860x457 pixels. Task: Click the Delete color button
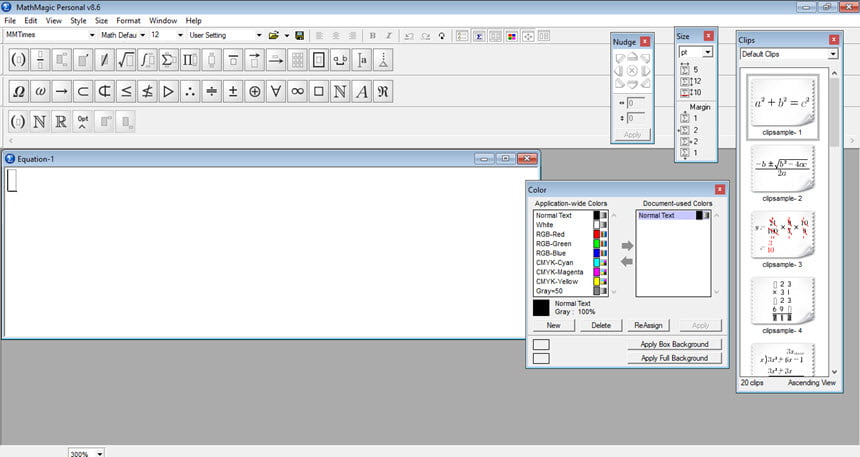601,325
